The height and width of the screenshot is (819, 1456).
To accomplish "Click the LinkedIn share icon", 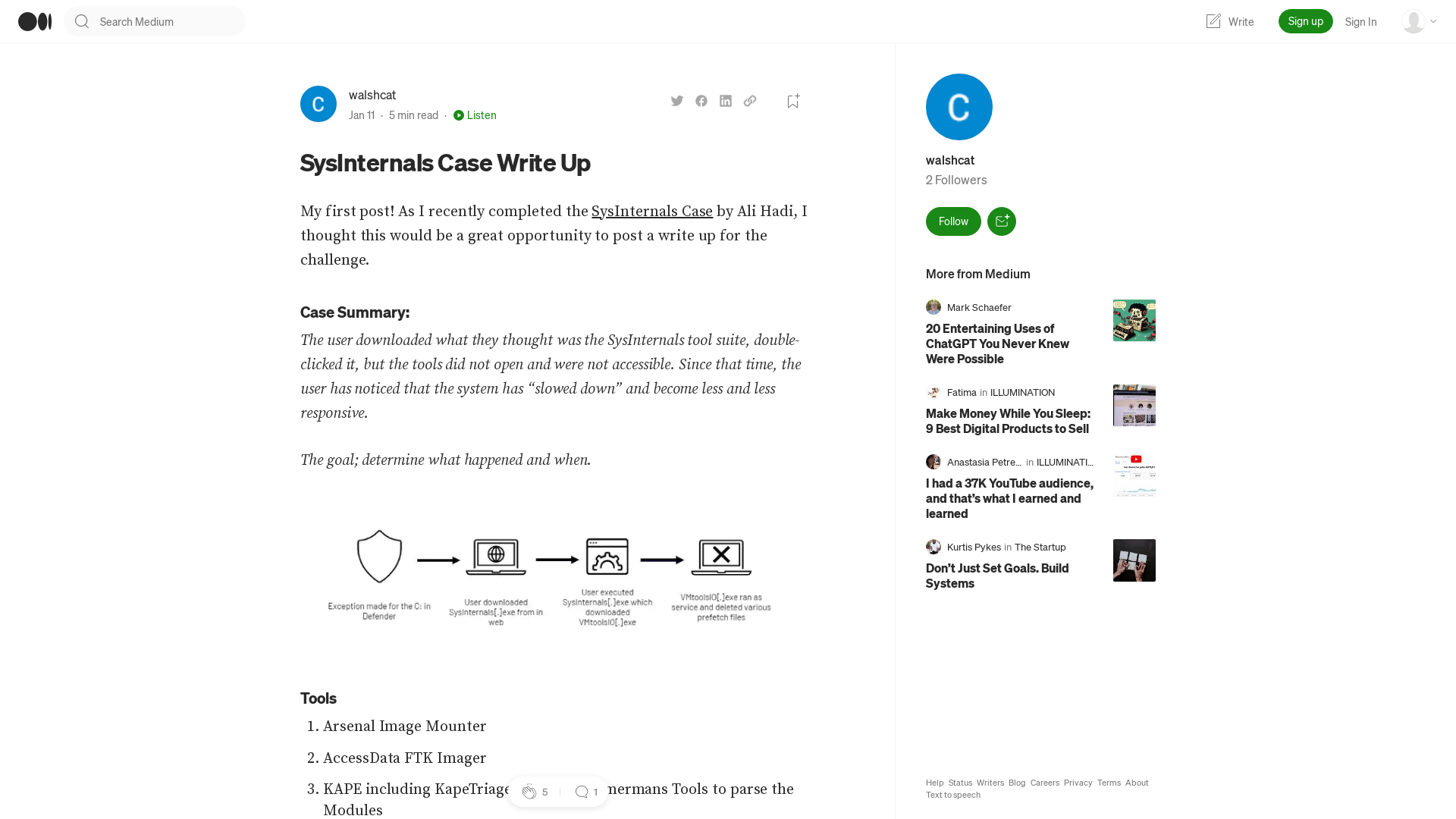I will pos(726,101).
